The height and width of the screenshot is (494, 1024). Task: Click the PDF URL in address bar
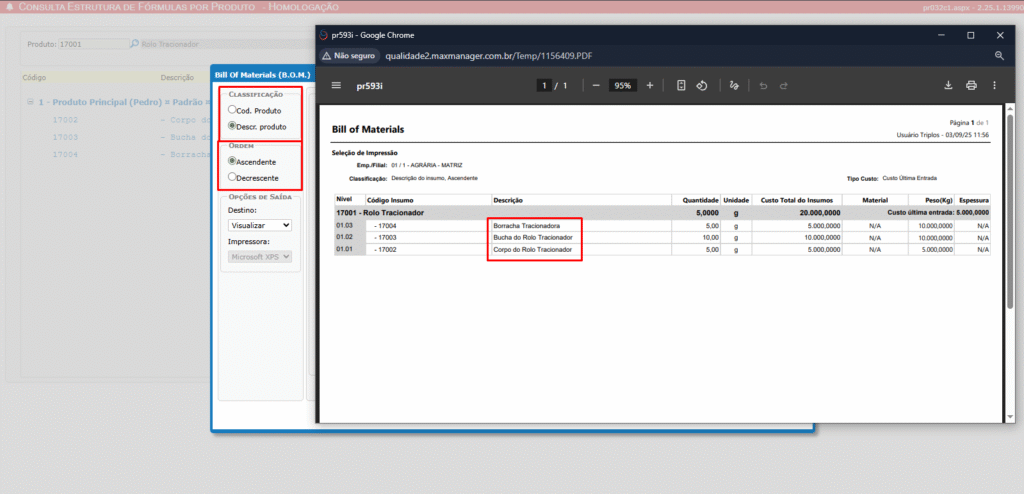pos(488,56)
